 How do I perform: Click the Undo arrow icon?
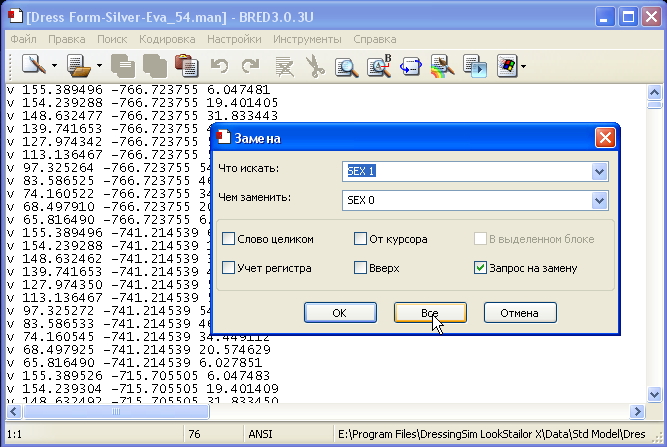(219, 66)
